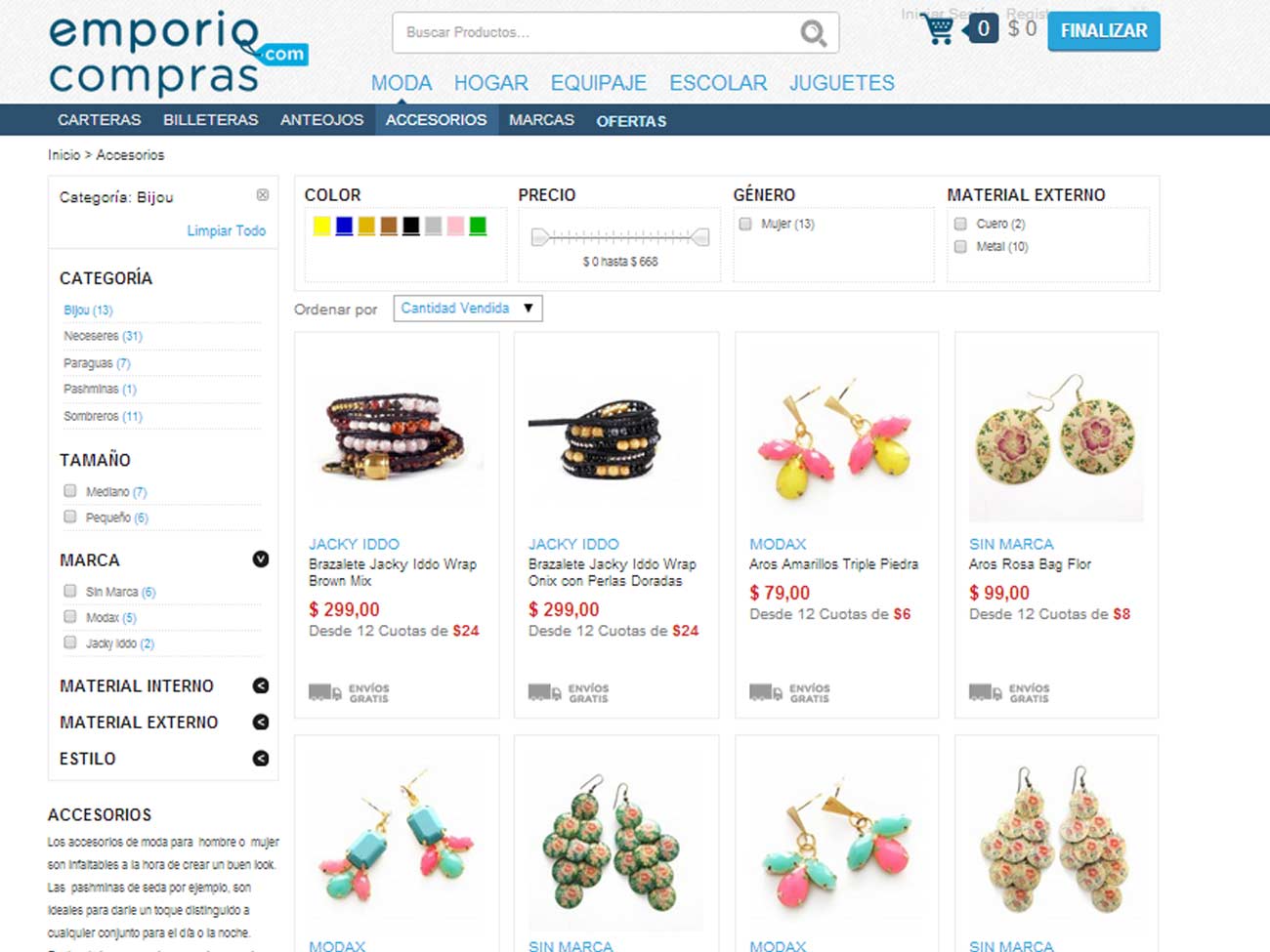Open the Accesorios navigation tab
This screenshot has height=952, width=1270.
tap(436, 119)
